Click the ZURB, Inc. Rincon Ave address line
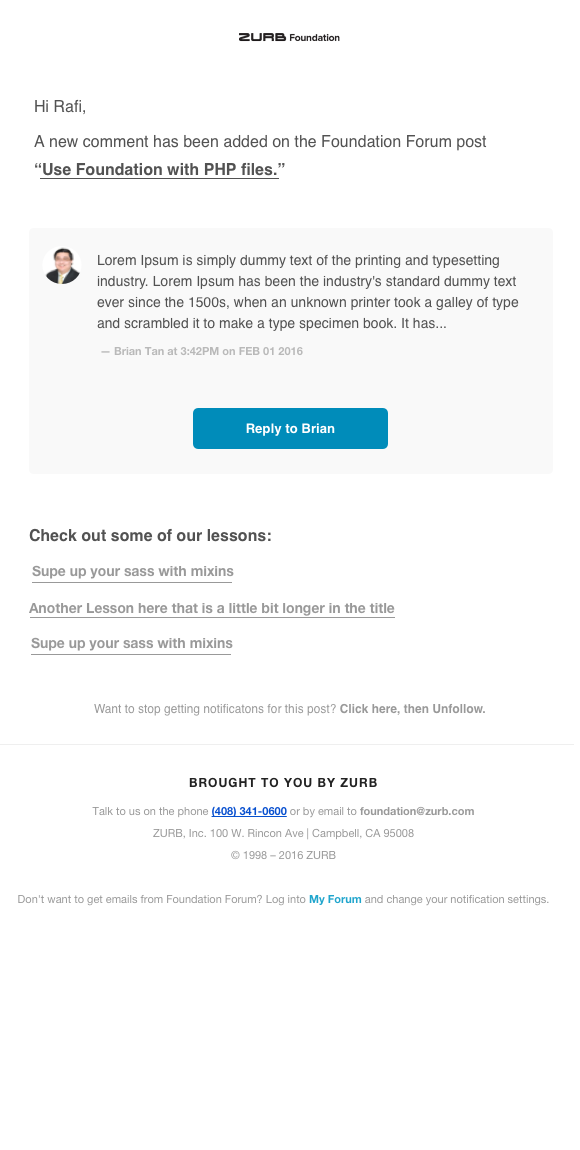Image resolution: width=580 pixels, height=1150 pixels. (x=283, y=833)
